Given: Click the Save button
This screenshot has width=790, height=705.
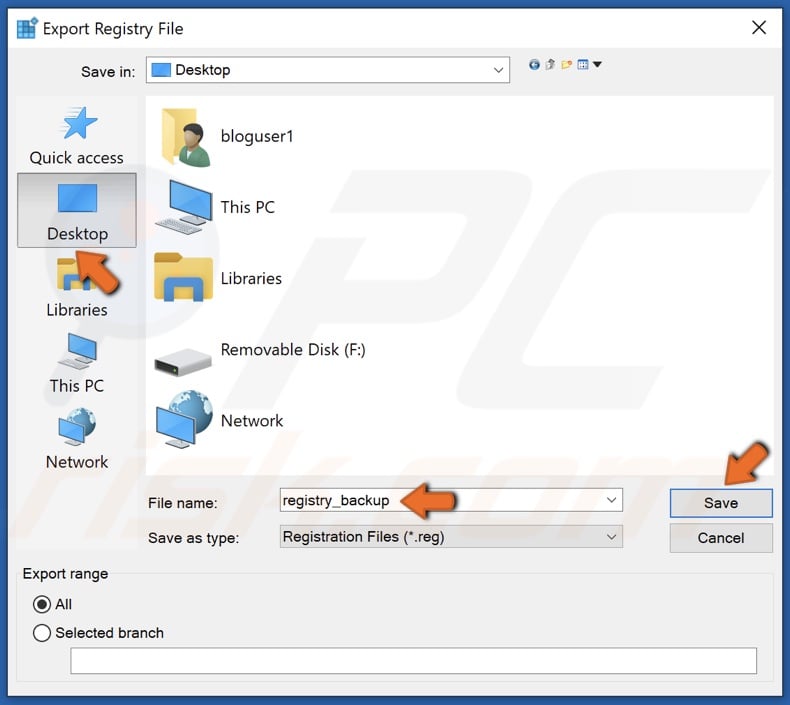Looking at the screenshot, I should 721,503.
